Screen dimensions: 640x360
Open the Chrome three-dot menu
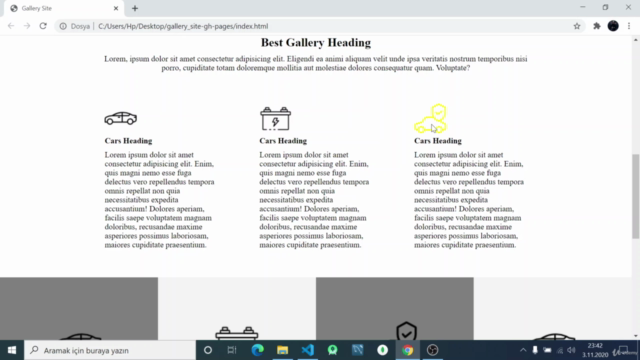629,26
